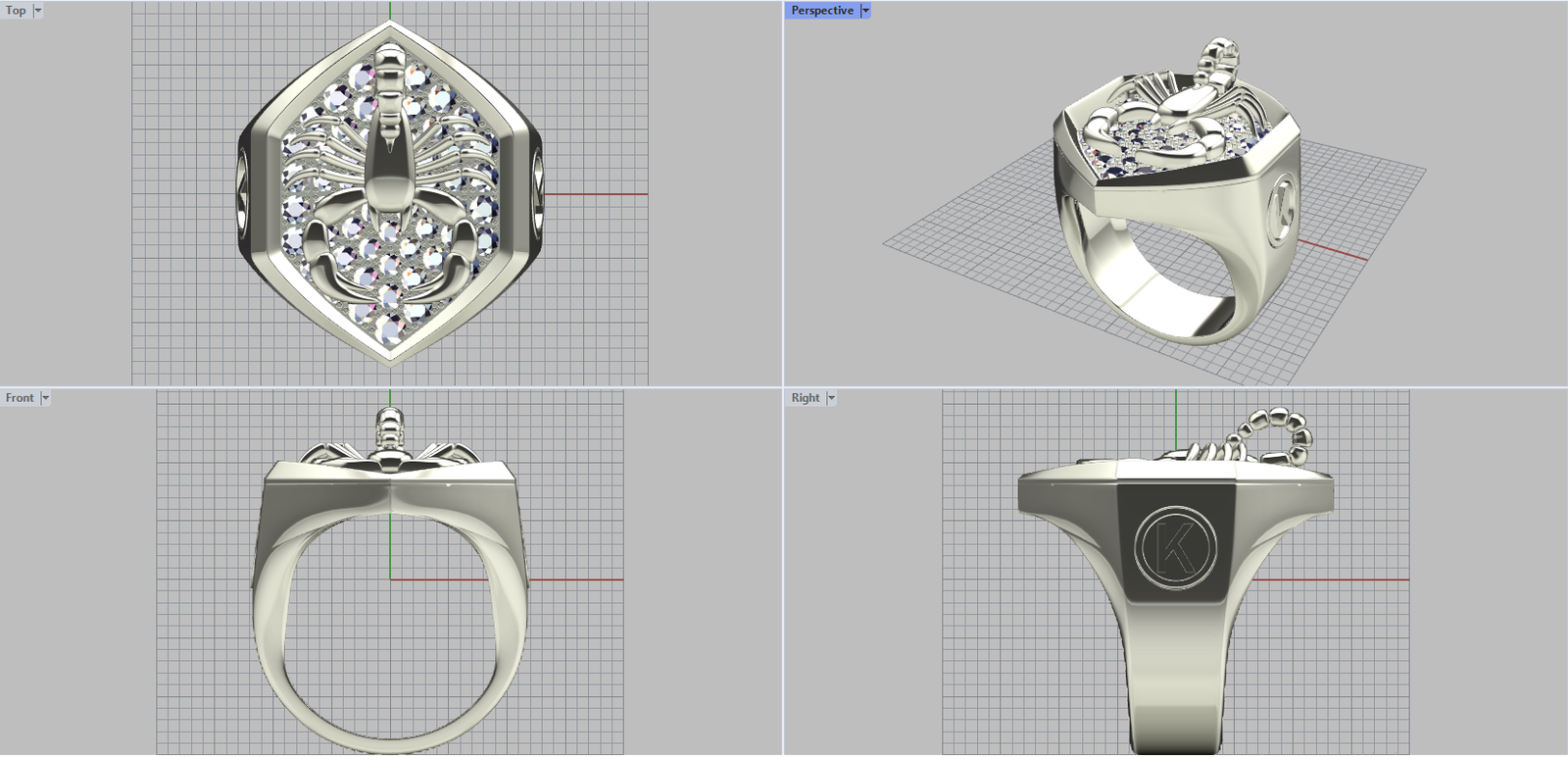Pick the scorpion tail in Front view
The width and height of the screenshot is (1568, 757).
point(390,431)
